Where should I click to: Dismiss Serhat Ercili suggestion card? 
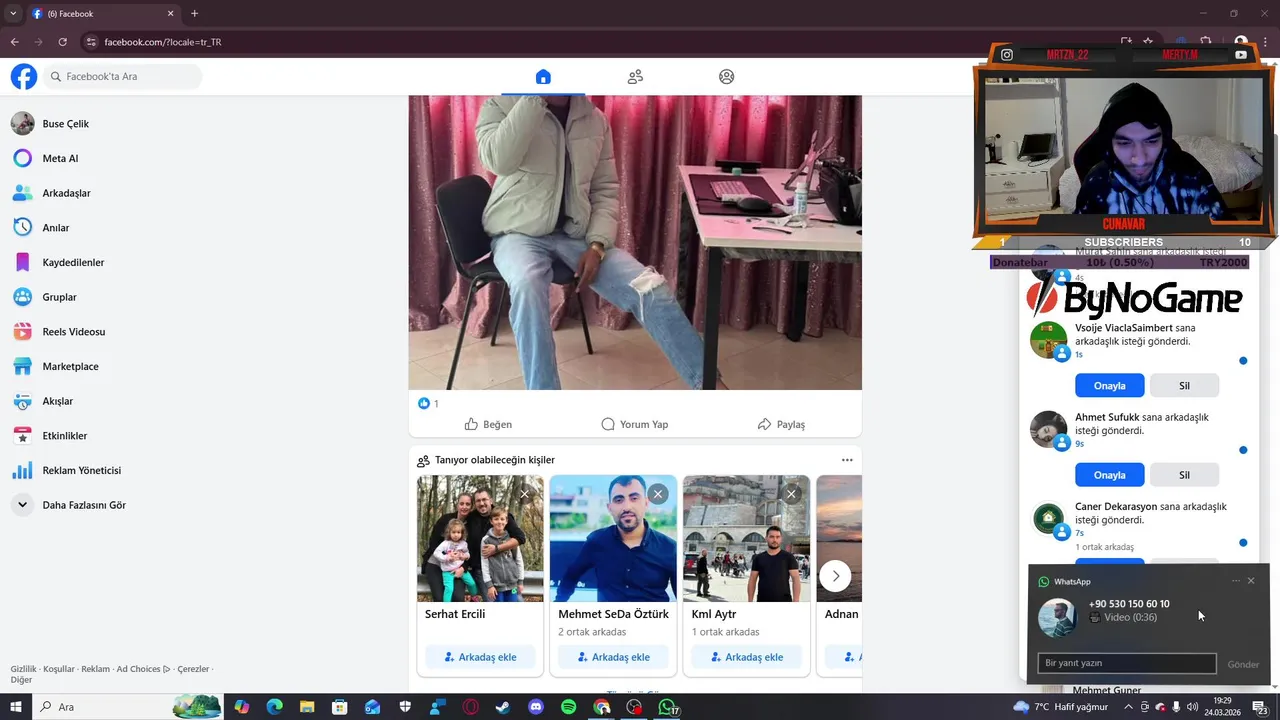click(x=524, y=493)
